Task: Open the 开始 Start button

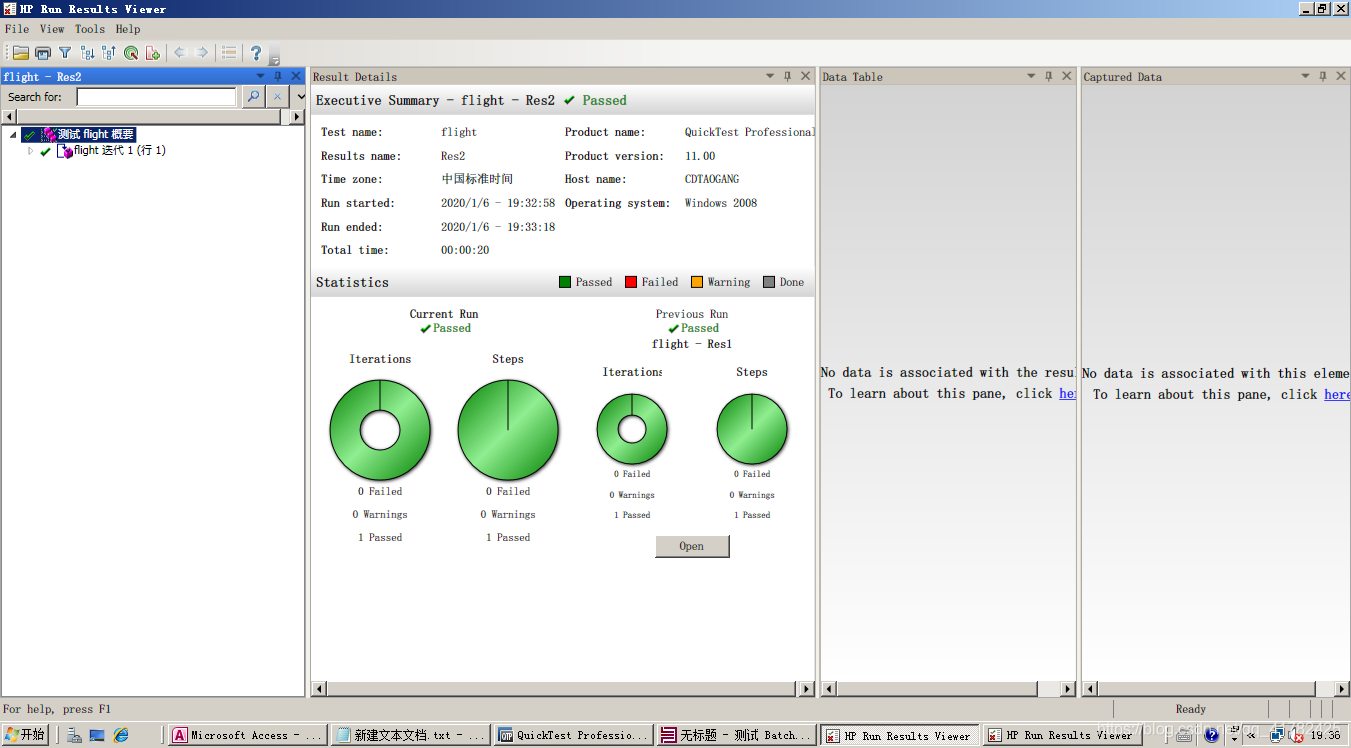Action: (x=25, y=735)
